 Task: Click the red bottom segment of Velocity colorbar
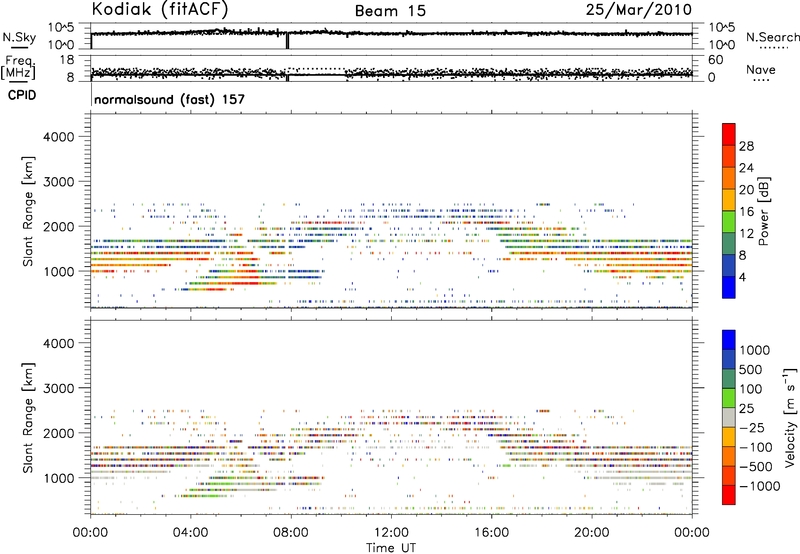(x=729, y=495)
